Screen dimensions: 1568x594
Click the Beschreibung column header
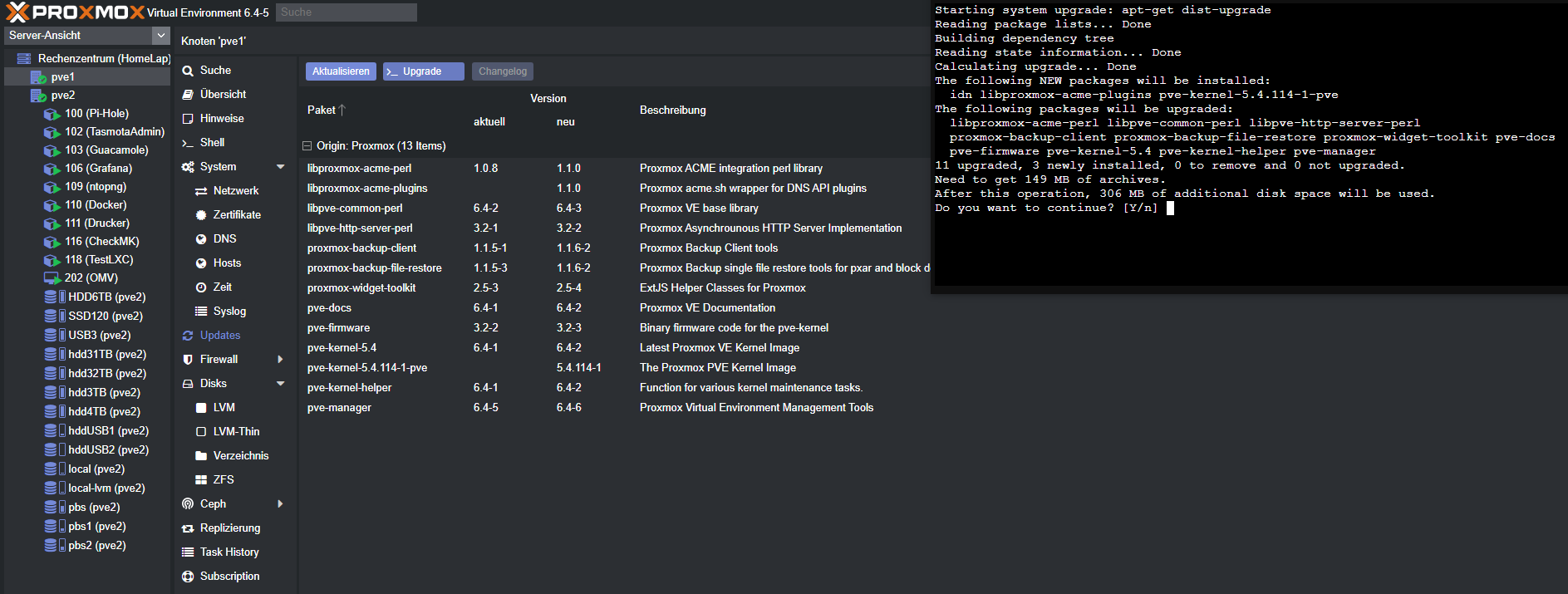click(673, 110)
